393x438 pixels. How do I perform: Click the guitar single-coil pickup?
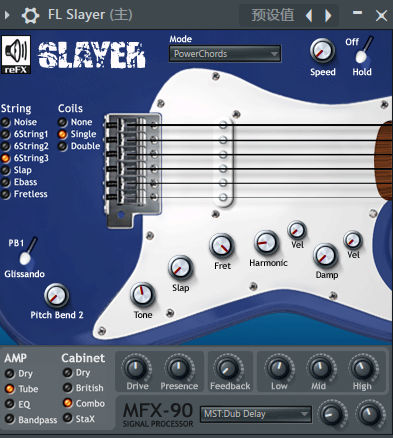[223, 161]
